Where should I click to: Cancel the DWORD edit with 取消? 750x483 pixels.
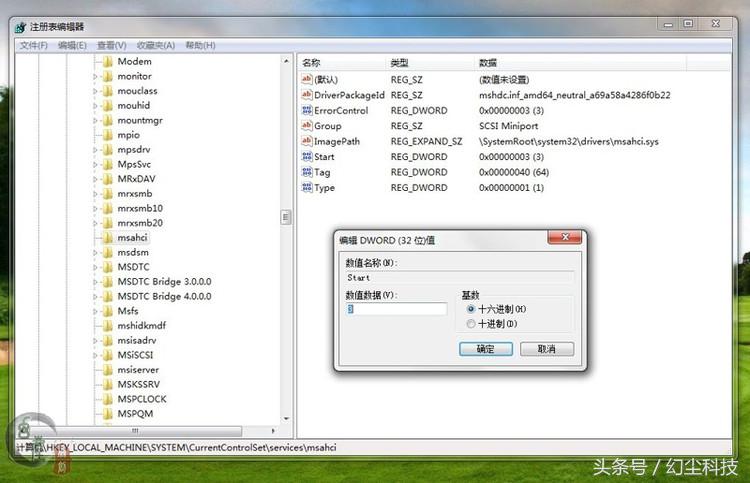(x=547, y=349)
